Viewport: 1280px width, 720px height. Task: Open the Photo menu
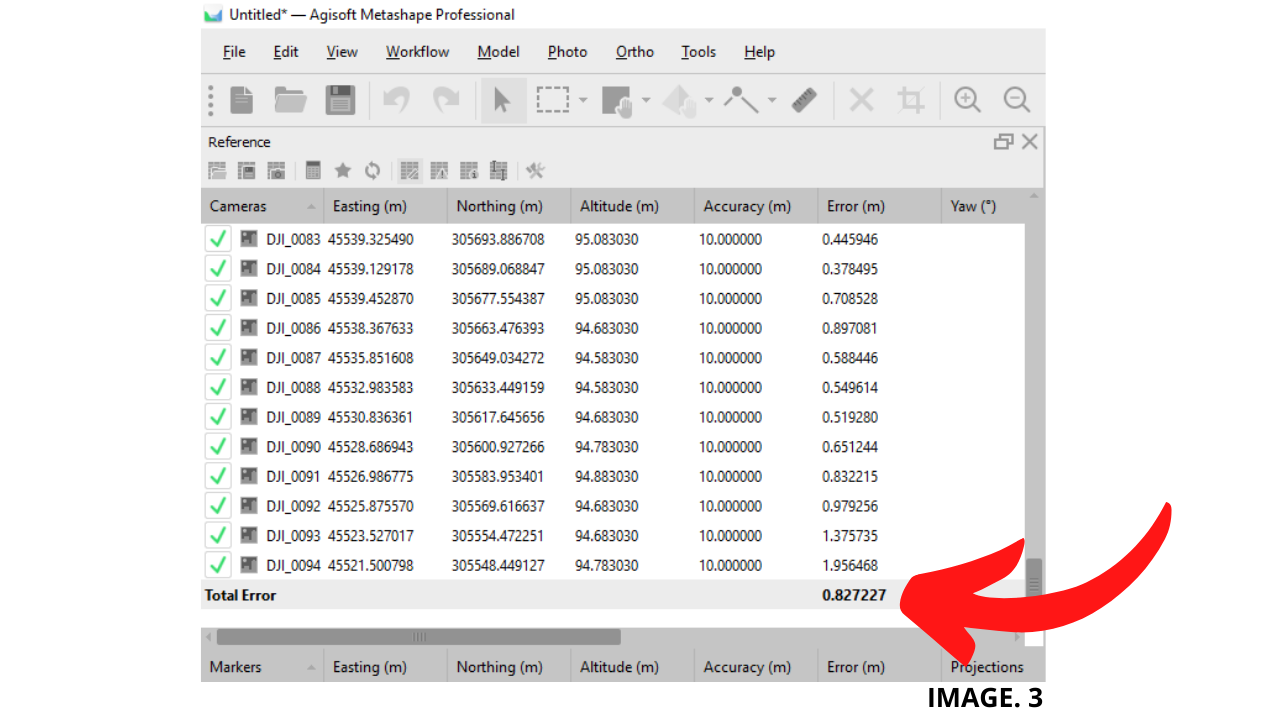(567, 52)
